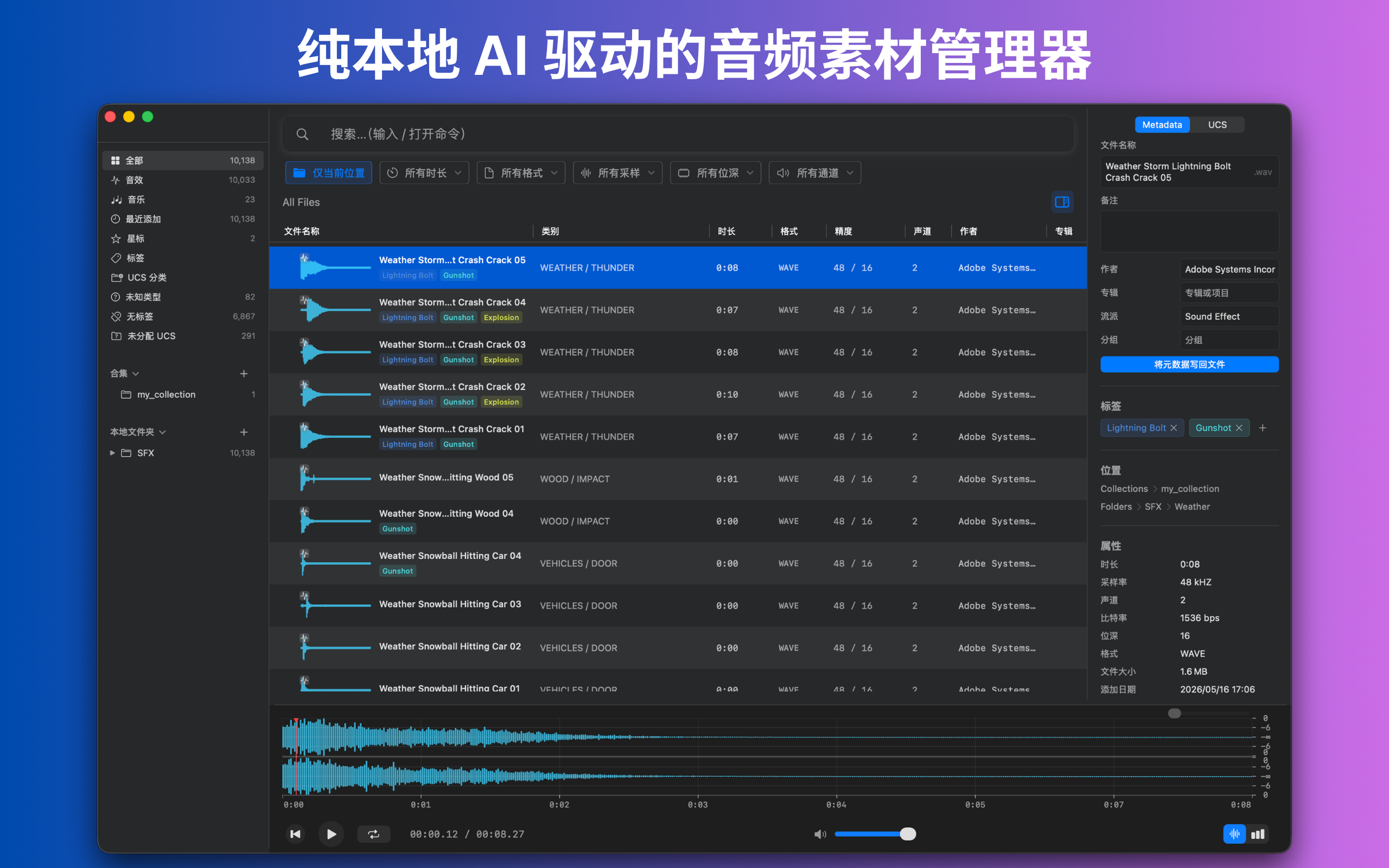Image resolution: width=1389 pixels, height=868 pixels.
Task: Toggle the inspector side panel icon
Action: coord(1062,202)
